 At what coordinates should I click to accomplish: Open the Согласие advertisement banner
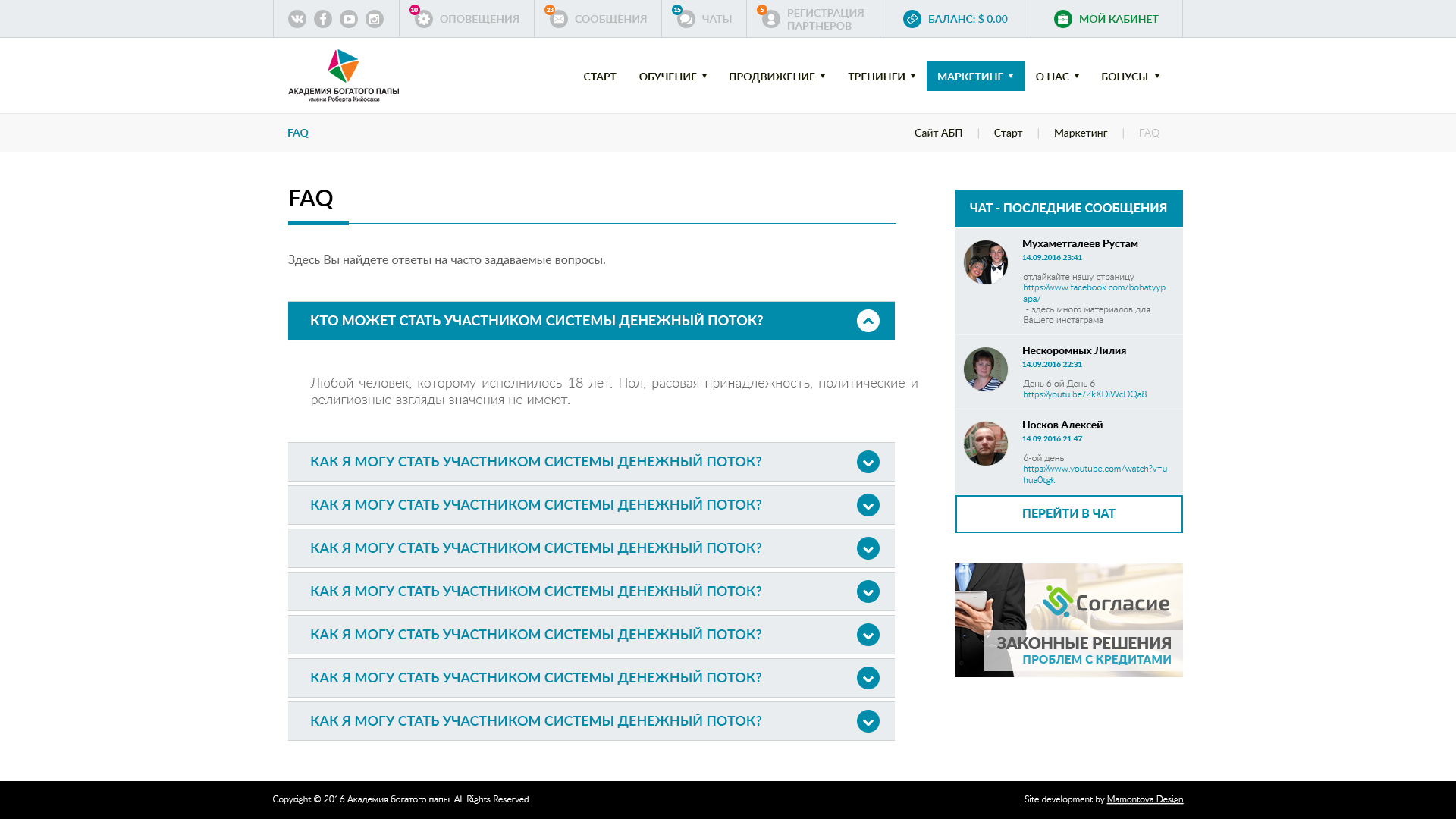click(1068, 620)
